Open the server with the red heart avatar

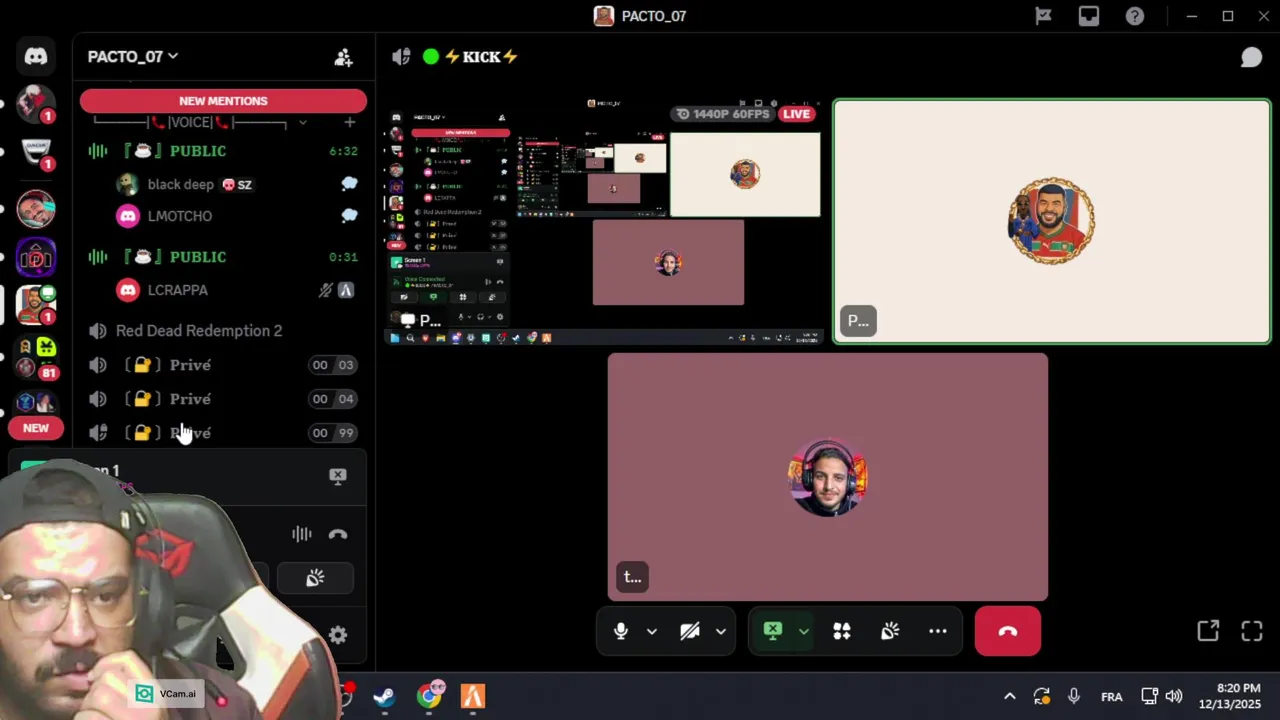point(36,104)
